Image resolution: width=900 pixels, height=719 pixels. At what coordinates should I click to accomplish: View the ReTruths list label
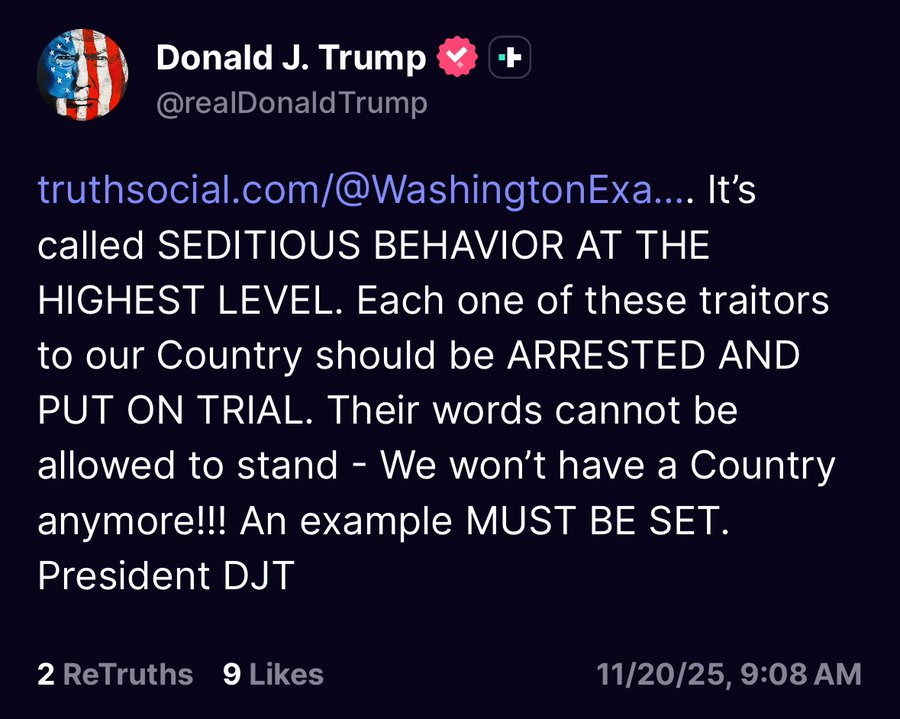click(x=128, y=674)
